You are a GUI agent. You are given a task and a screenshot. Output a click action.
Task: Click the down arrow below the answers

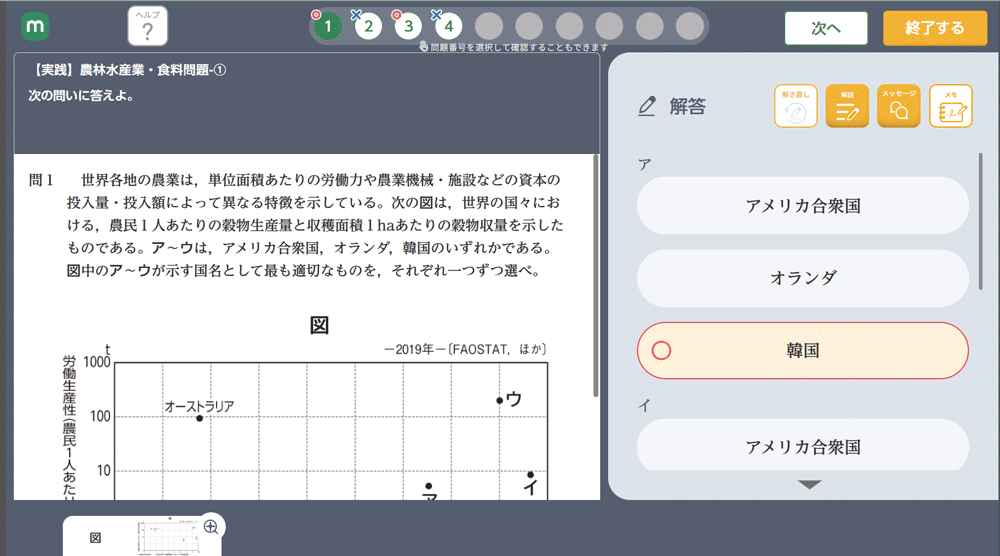point(809,485)
